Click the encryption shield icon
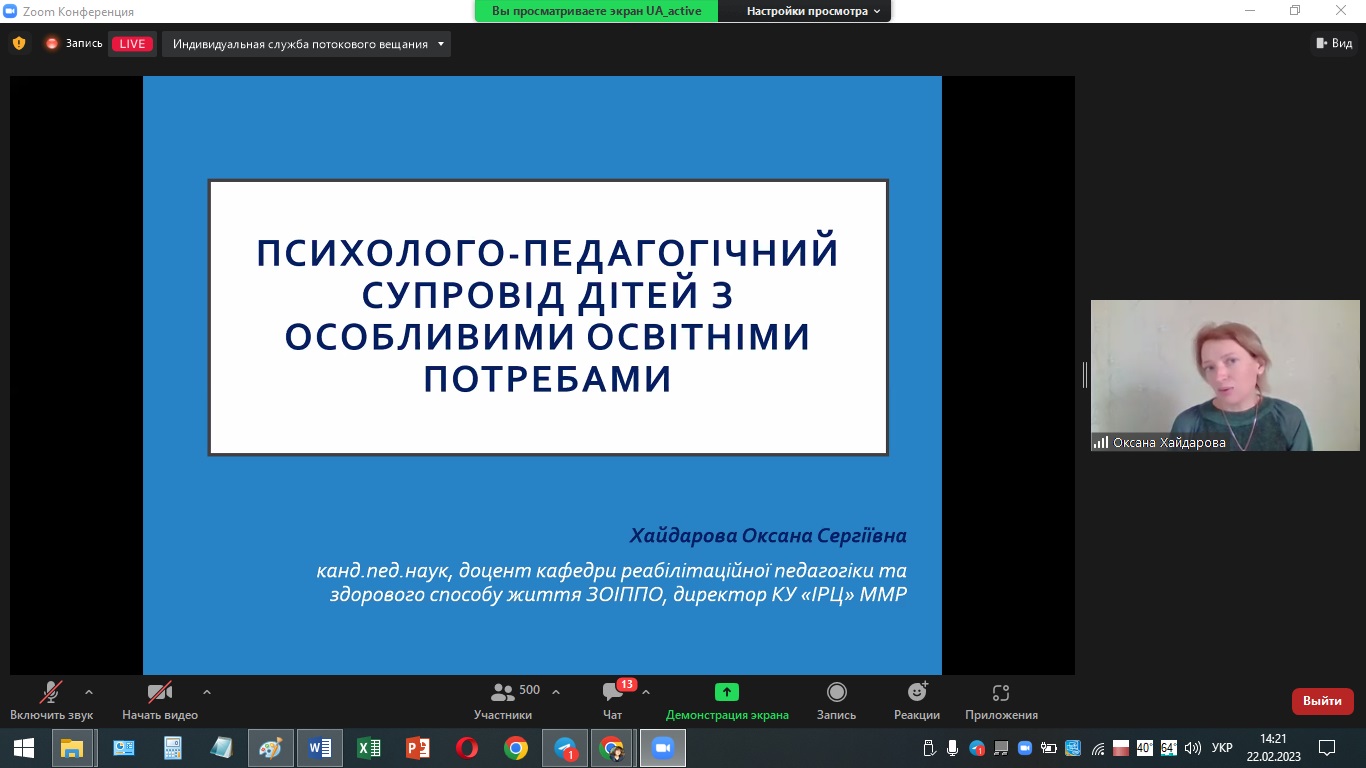Screen dimensions: 1366x768 (19, 43)
